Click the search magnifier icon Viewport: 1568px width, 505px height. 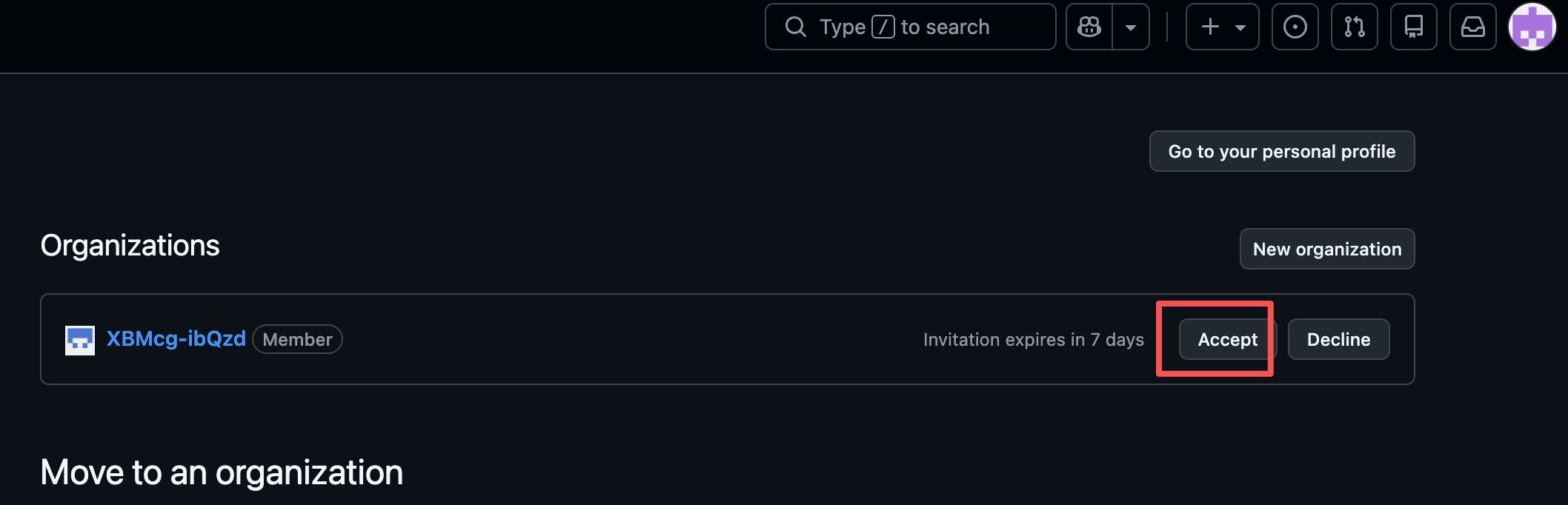click(795, 27)
